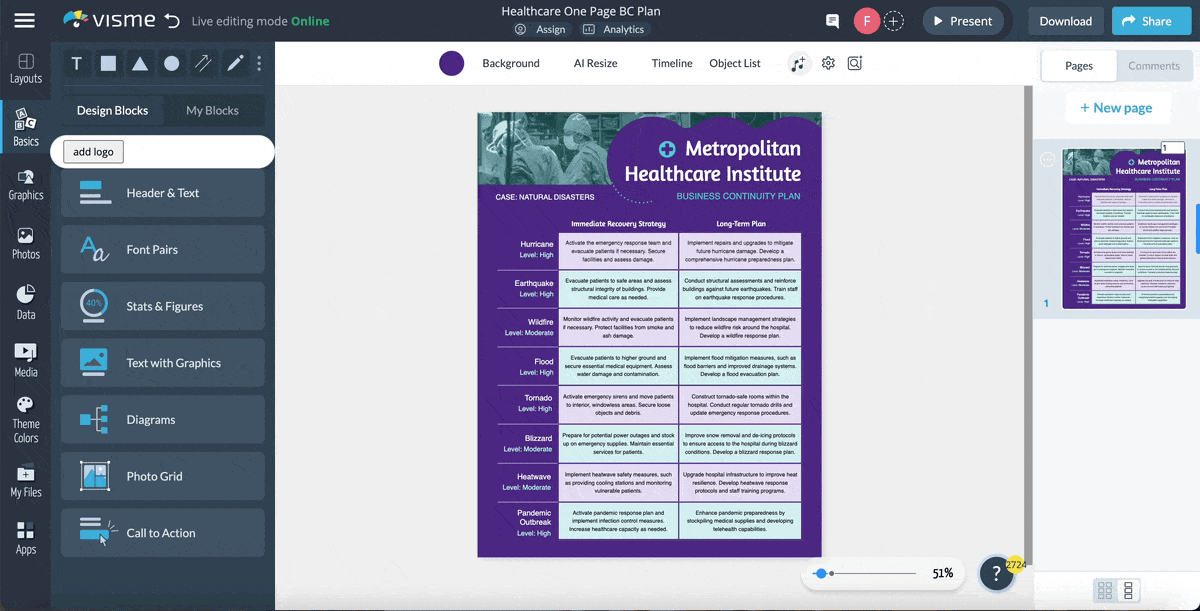Open canvas settings gear icon
The width and height of the screenshot is (1200, 611).
[x=828, y=64]
